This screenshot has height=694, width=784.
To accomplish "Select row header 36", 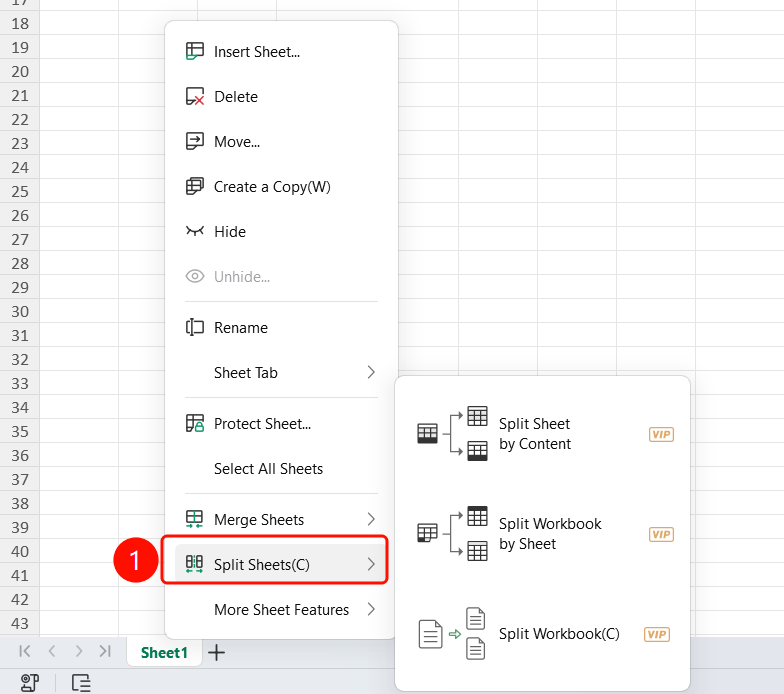I will (20, 456).
